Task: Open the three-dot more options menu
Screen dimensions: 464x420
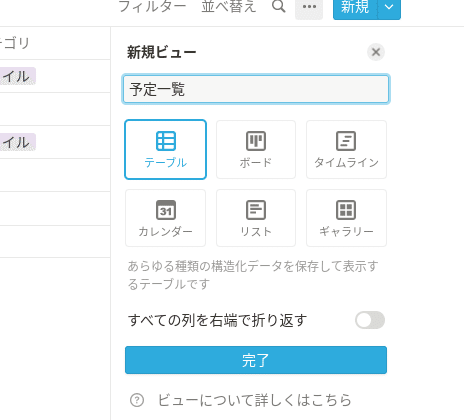Action: click(309, 7)
